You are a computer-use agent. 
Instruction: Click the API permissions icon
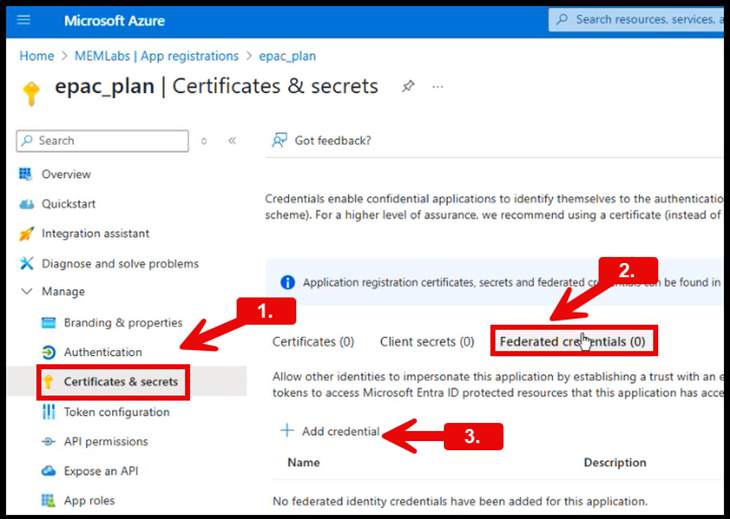(48, 441)
